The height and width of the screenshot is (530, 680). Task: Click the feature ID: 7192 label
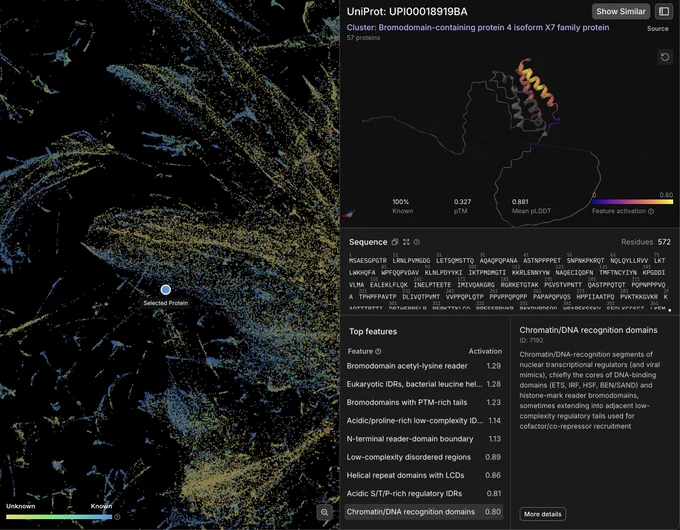coord(531,340)
